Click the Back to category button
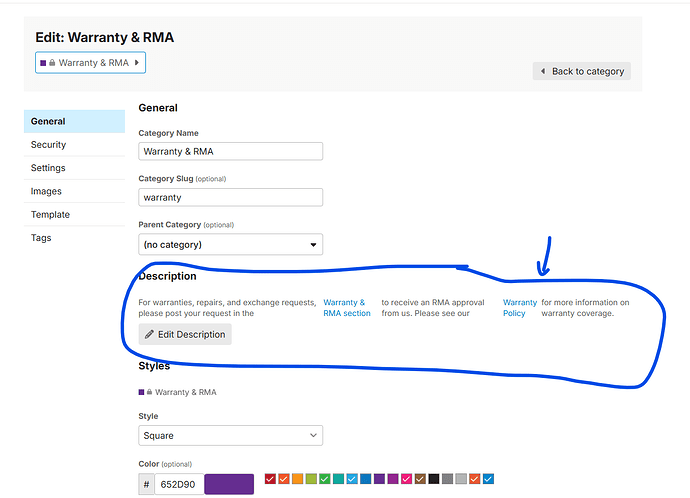The image size is (690, 498). pyautogui.click(x=582, y=71)
